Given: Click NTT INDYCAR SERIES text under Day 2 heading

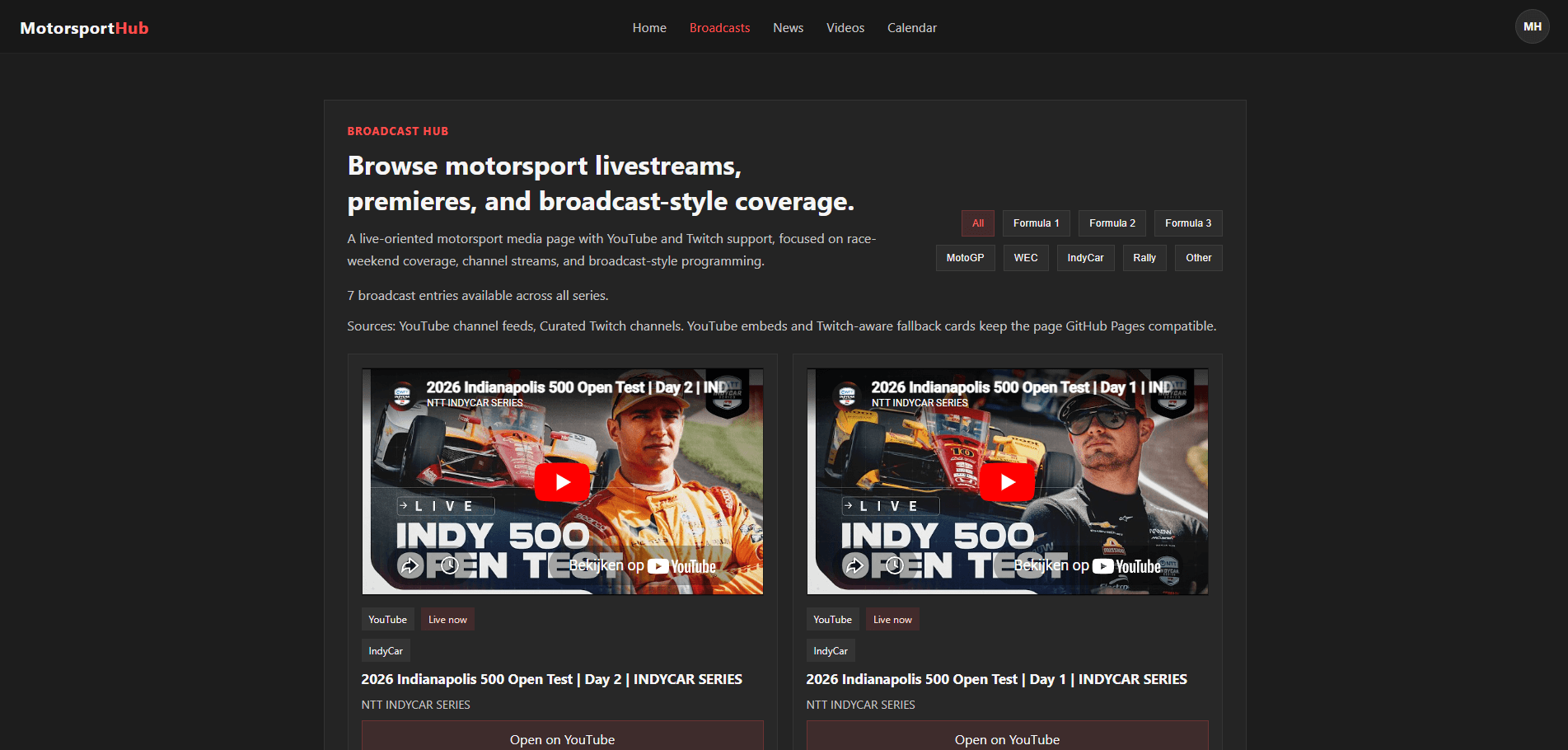Looking at the screenshot, I should [415, 705].
